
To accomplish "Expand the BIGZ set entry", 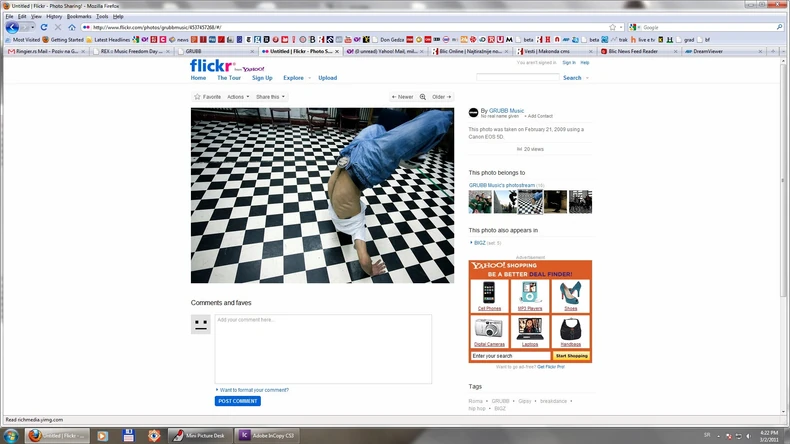I will pyautogui.click(x=472, y=243).
